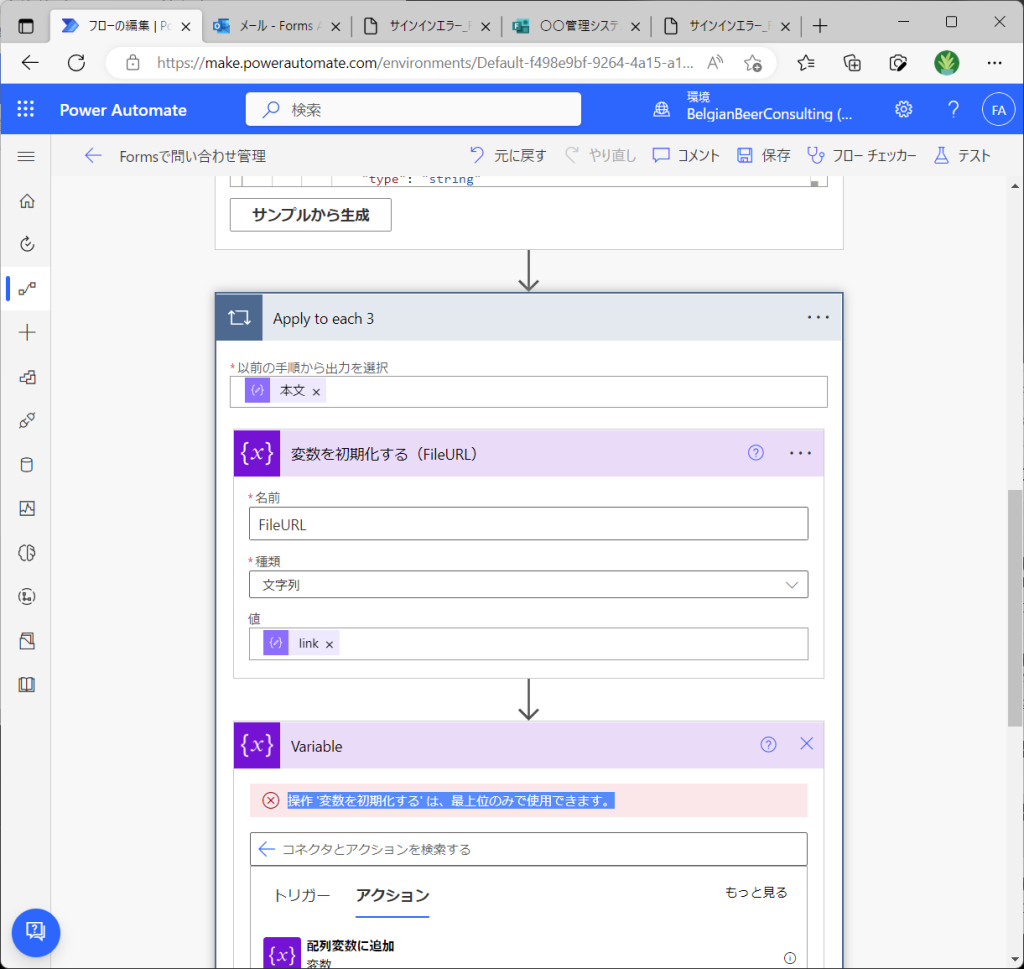The height and width of the screenshot is (969, 1024).
Task: Open FileURL variable action more options menu
Action: [800, 453]
